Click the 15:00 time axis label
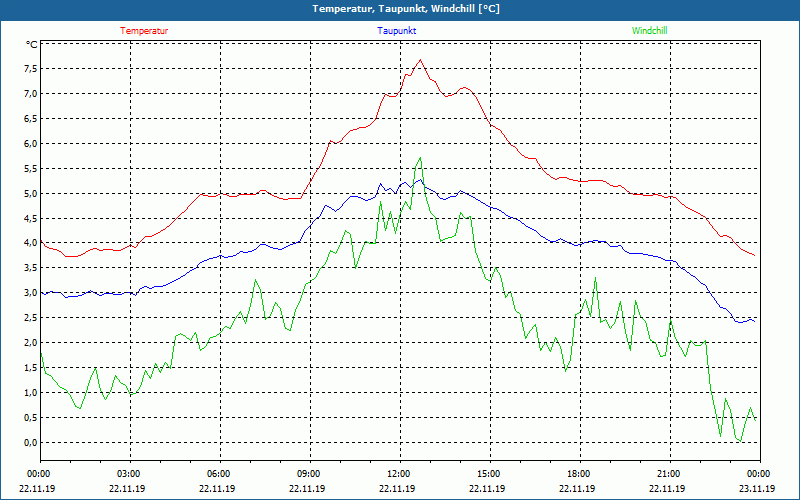The image size is (800, 500). click(487, 474)
